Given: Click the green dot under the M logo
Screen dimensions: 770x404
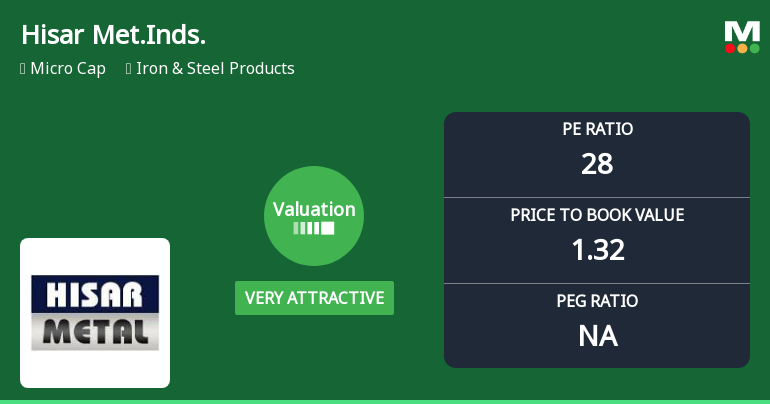Looking at the screenshot, I should [754, 48].
